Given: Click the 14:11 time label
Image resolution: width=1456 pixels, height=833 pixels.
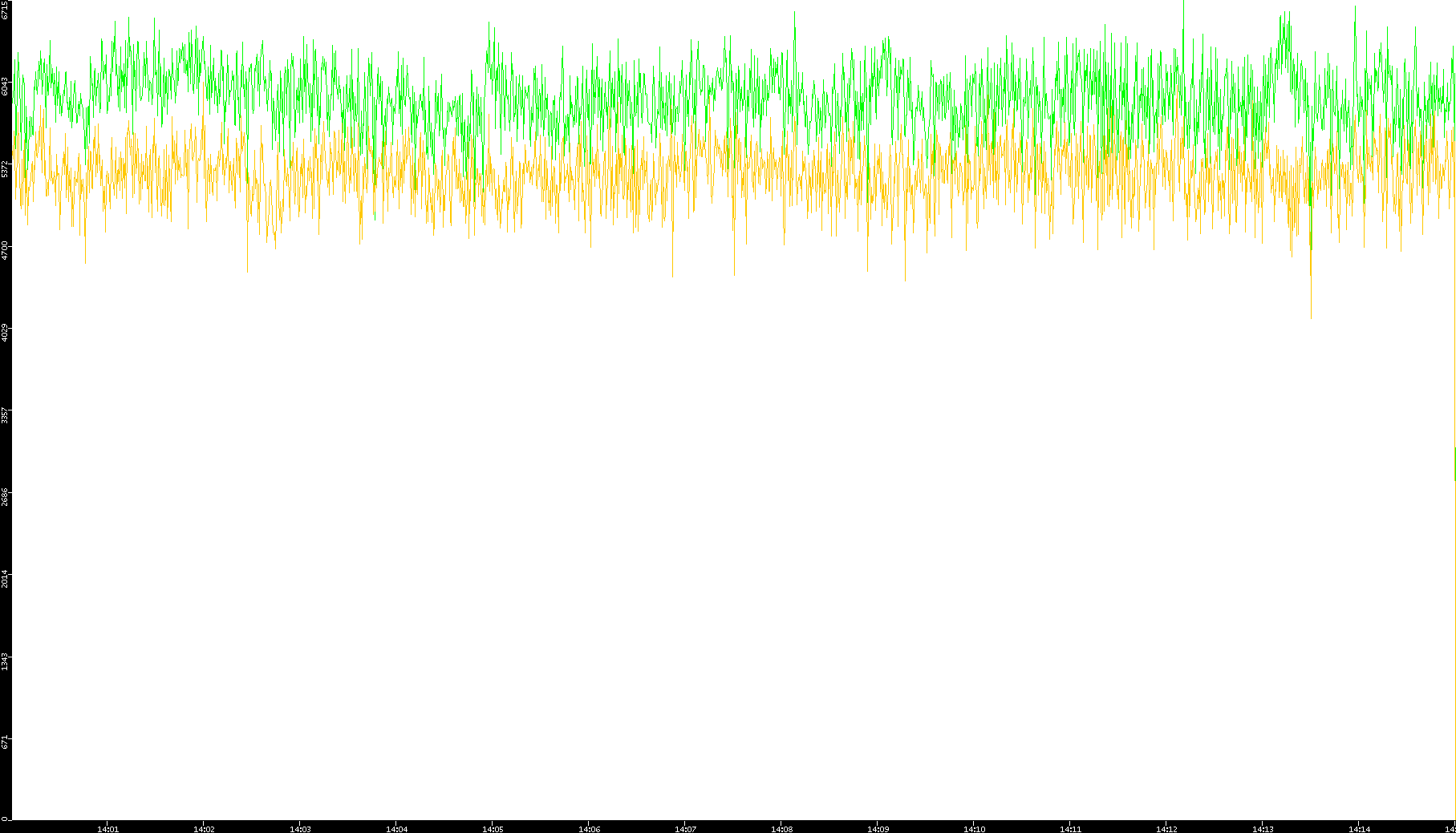Looking at the screenshot, I should 1070,829.
